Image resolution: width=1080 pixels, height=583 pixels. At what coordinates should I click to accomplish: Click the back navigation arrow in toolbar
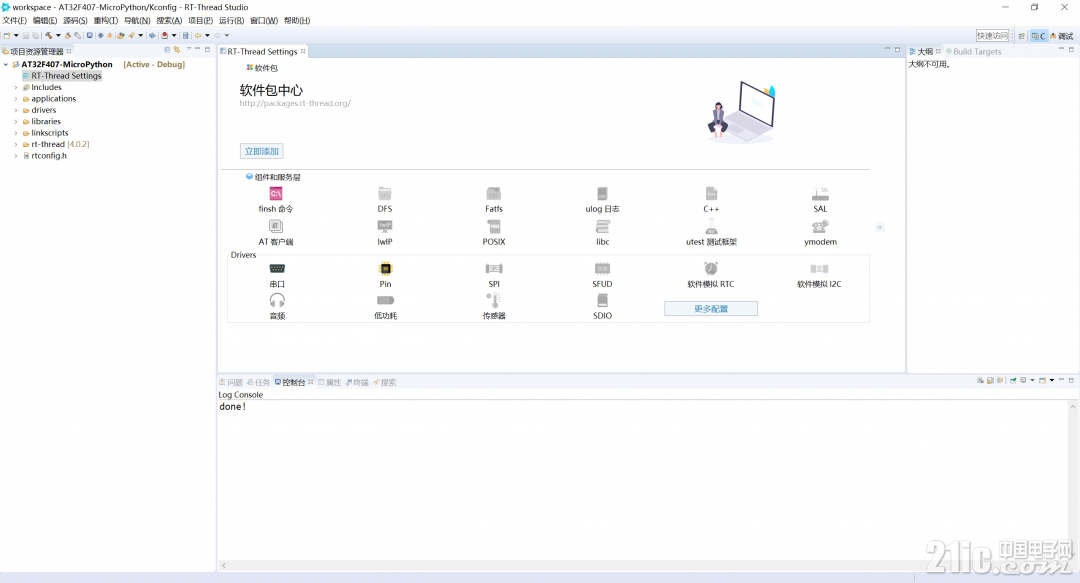tap(198, 36)
